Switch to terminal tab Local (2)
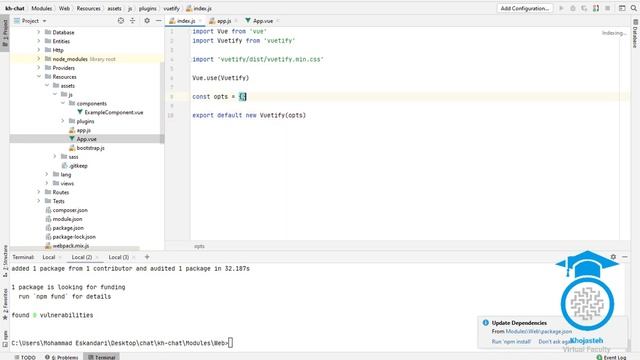This screenshot has height=360, width=640. (82, 257)
